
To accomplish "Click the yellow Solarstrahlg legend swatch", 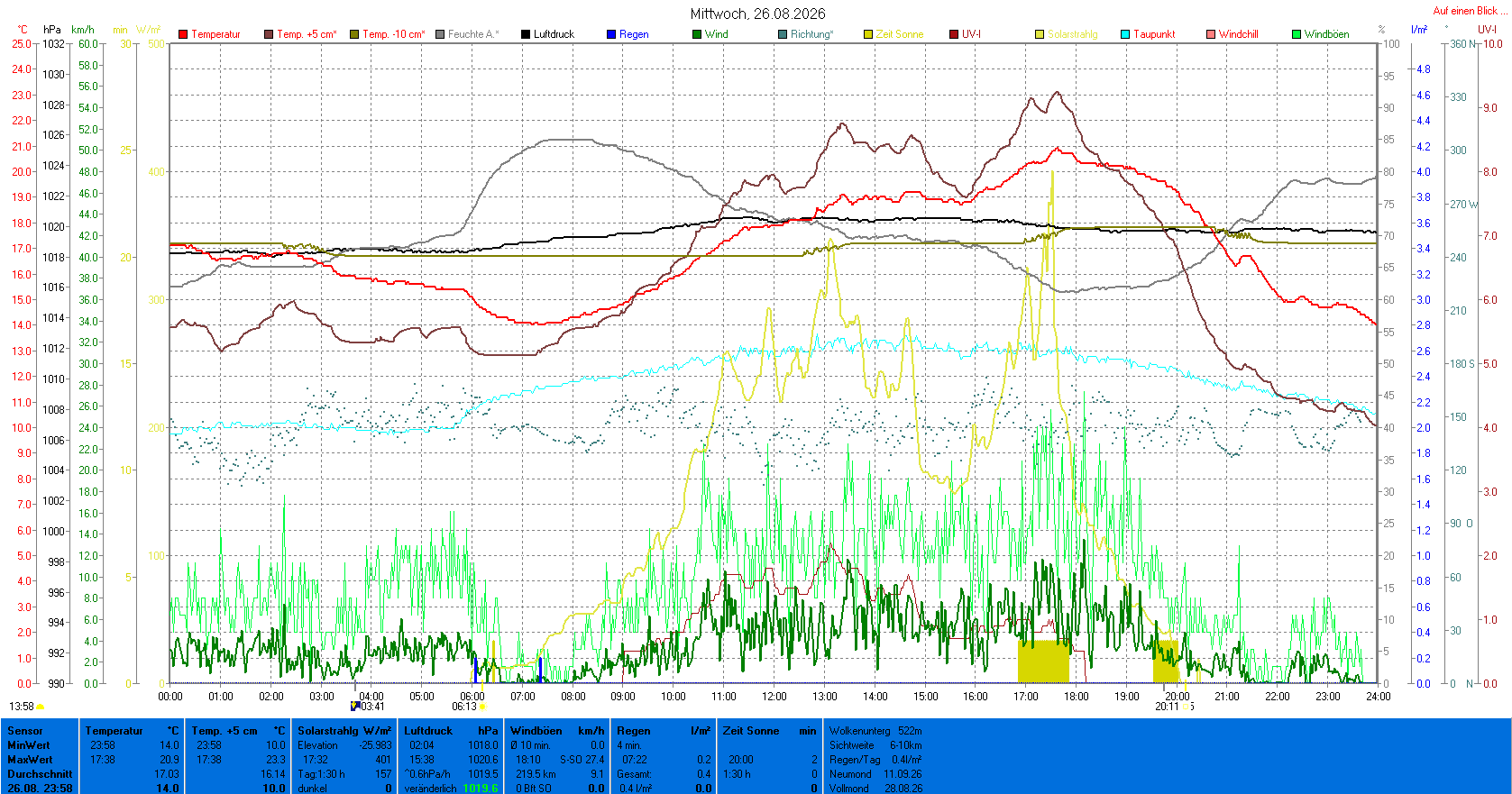I will [x=1040, y=34].
